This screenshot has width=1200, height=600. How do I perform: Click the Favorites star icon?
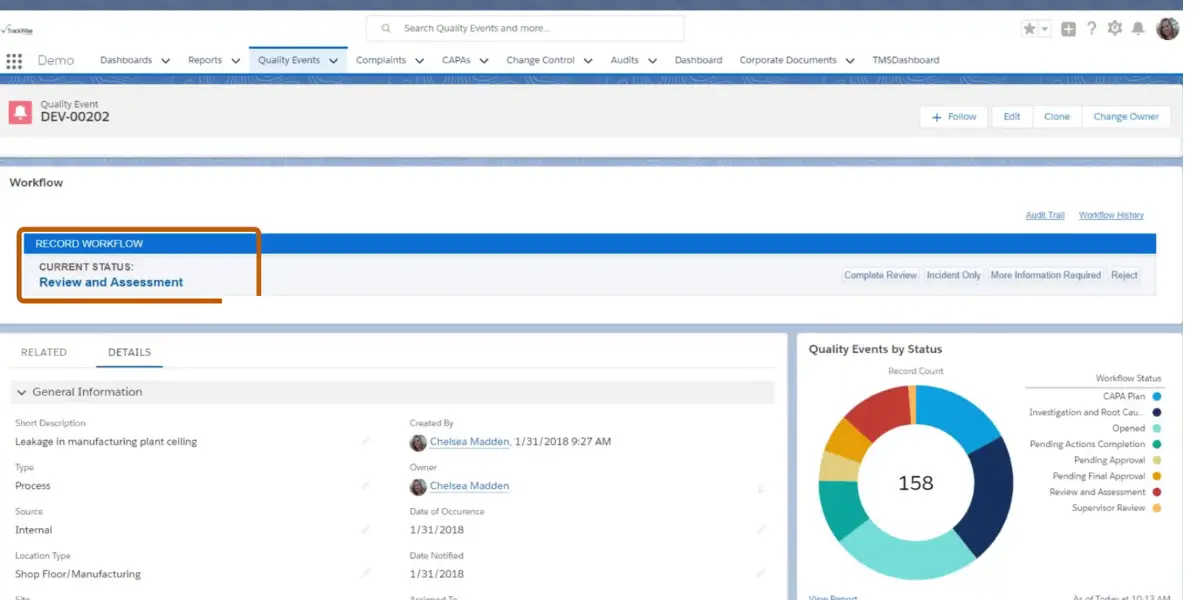point(1029,29)
